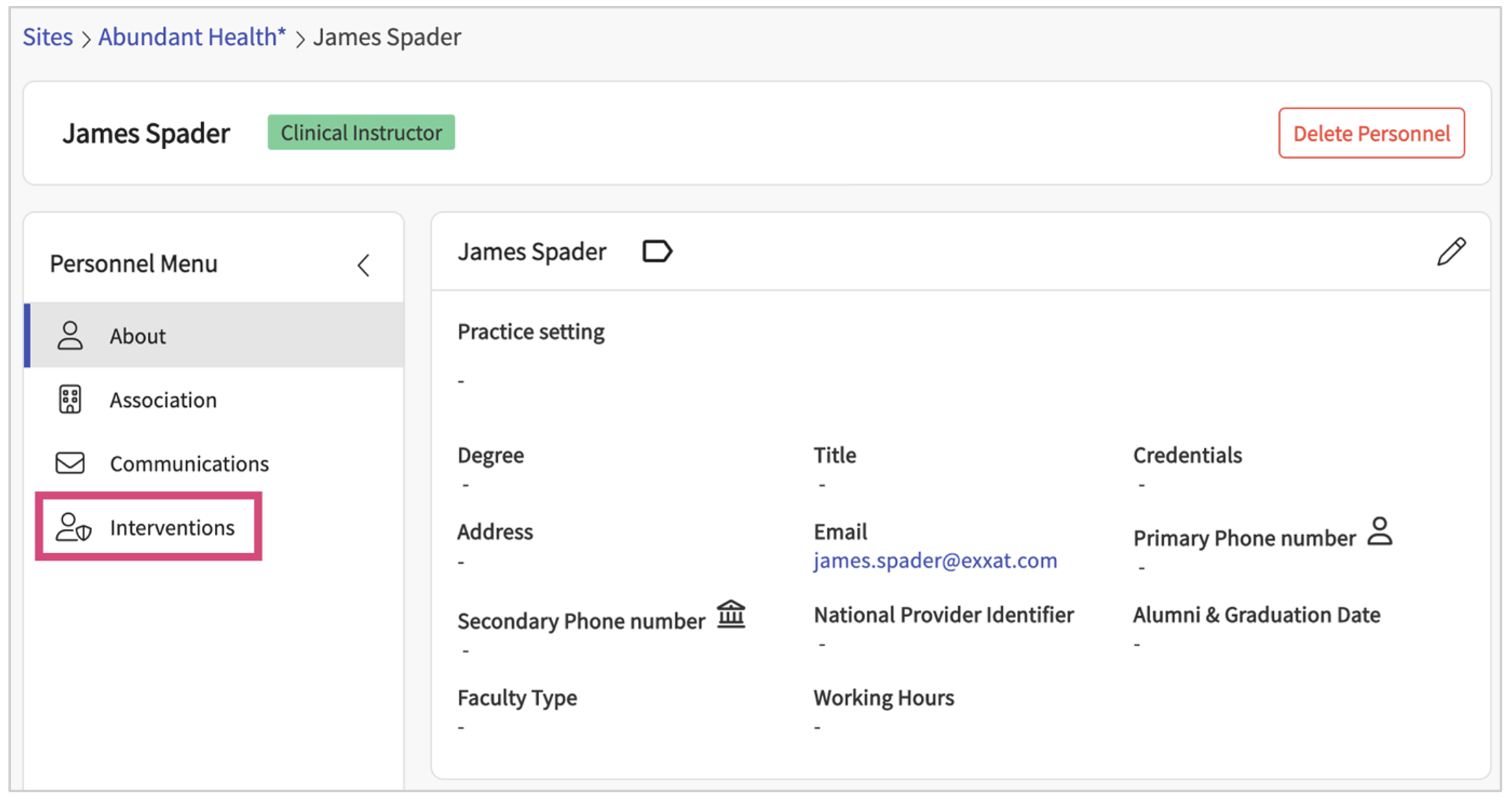The image size is (1512, 802).
Task: Go to Sites breadcrumb link
Action: pyautogui.click(x=47, y=37)
